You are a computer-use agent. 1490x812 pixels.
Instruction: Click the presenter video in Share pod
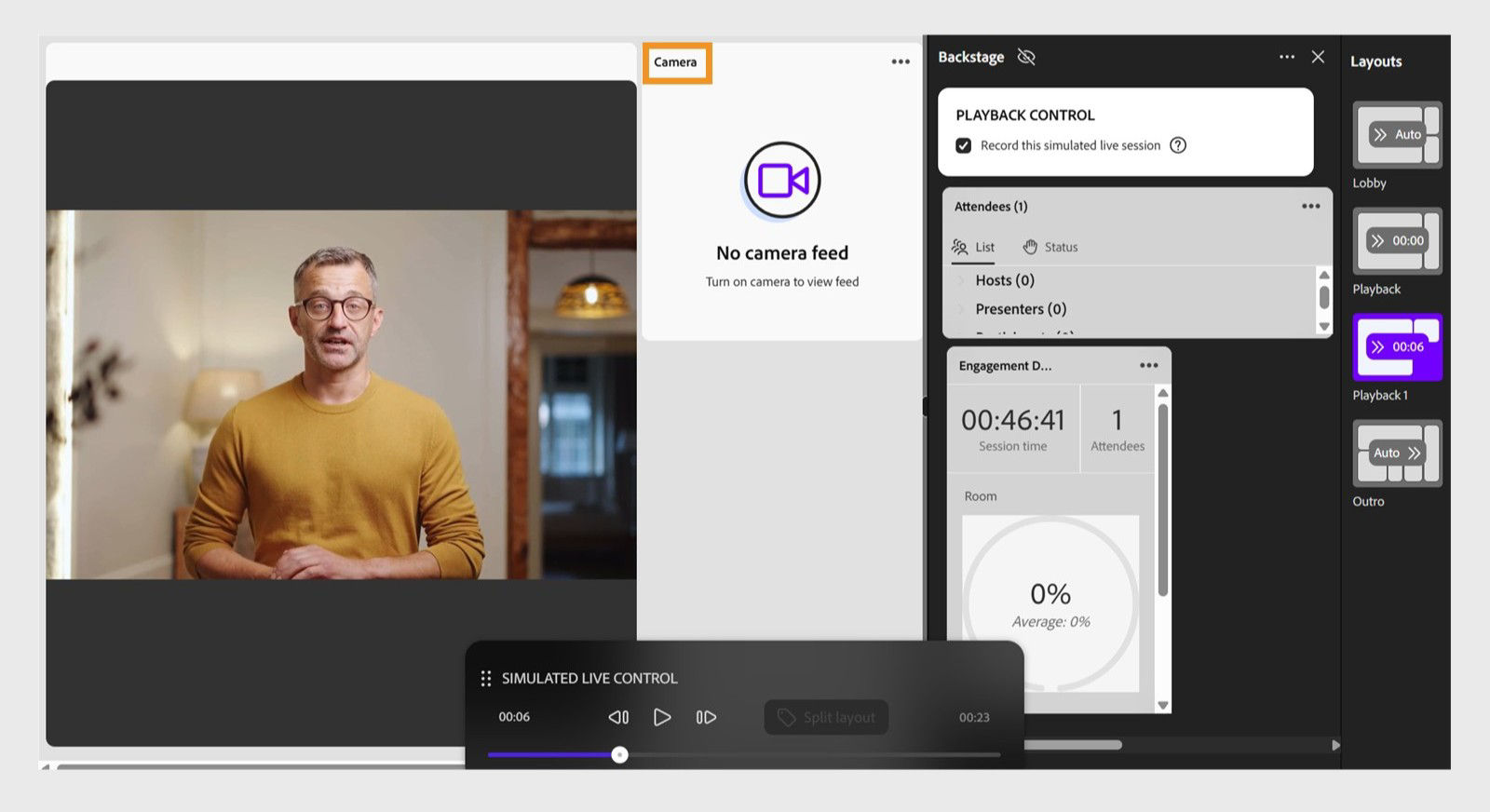click(341, 395)
